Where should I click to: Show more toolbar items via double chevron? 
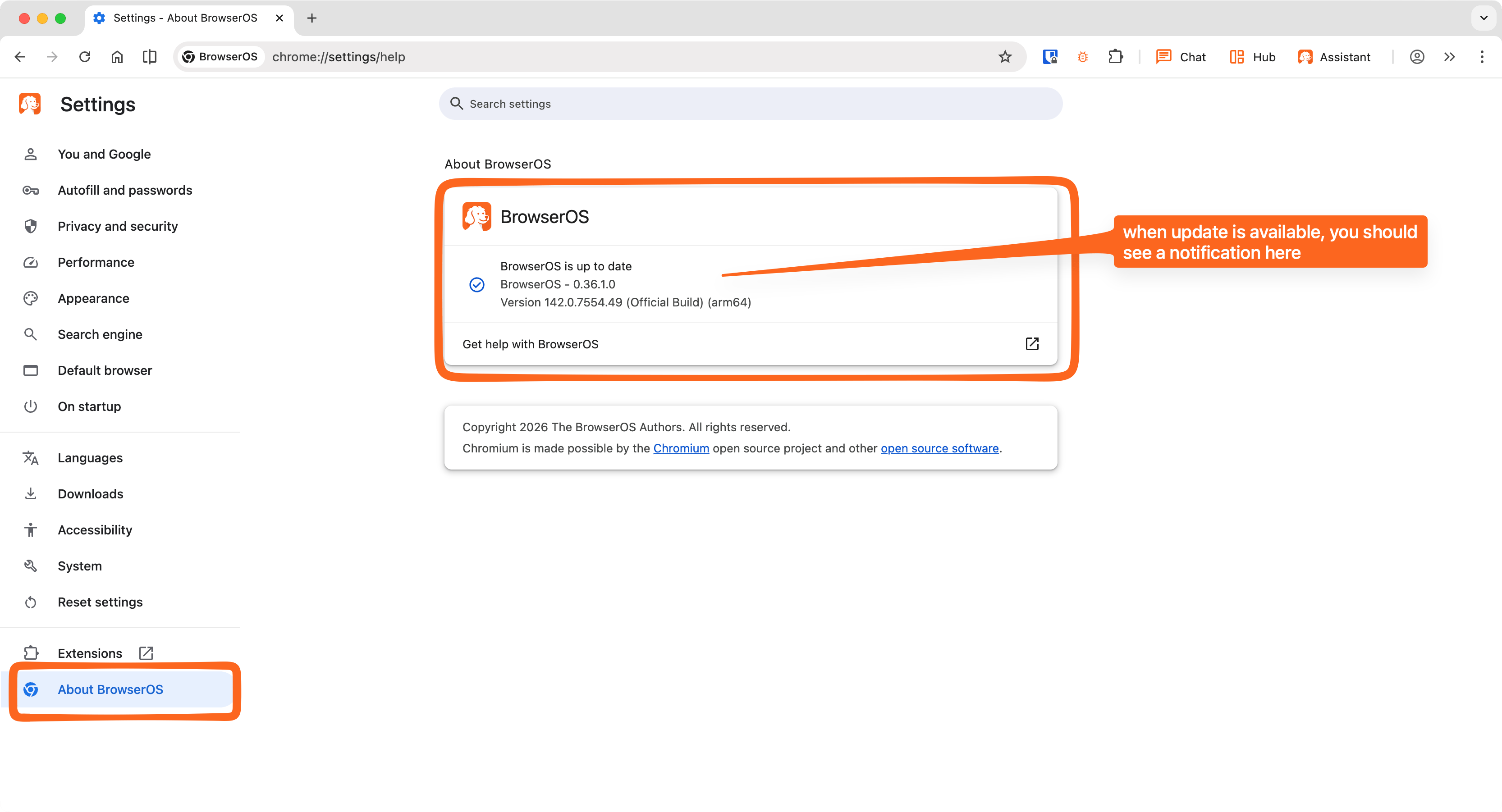pyautogui.click(x=1450, y=56)
